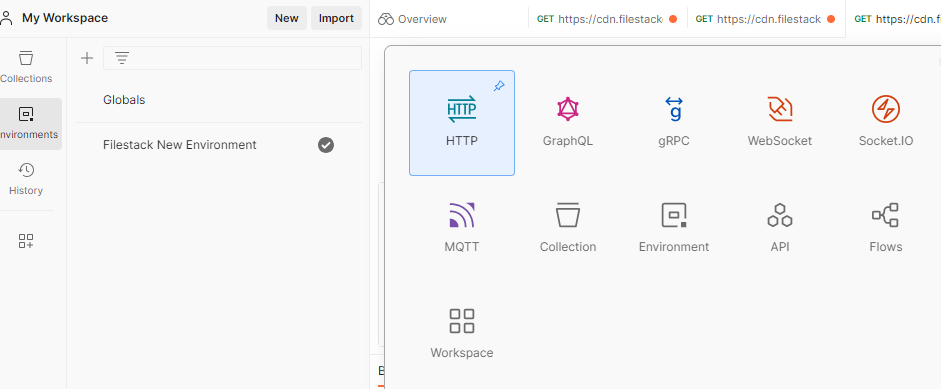This screenshot has width=941, height=389.
Task: Deactivate Filestack New Environment checkmark
Action: tap(326, 145)
